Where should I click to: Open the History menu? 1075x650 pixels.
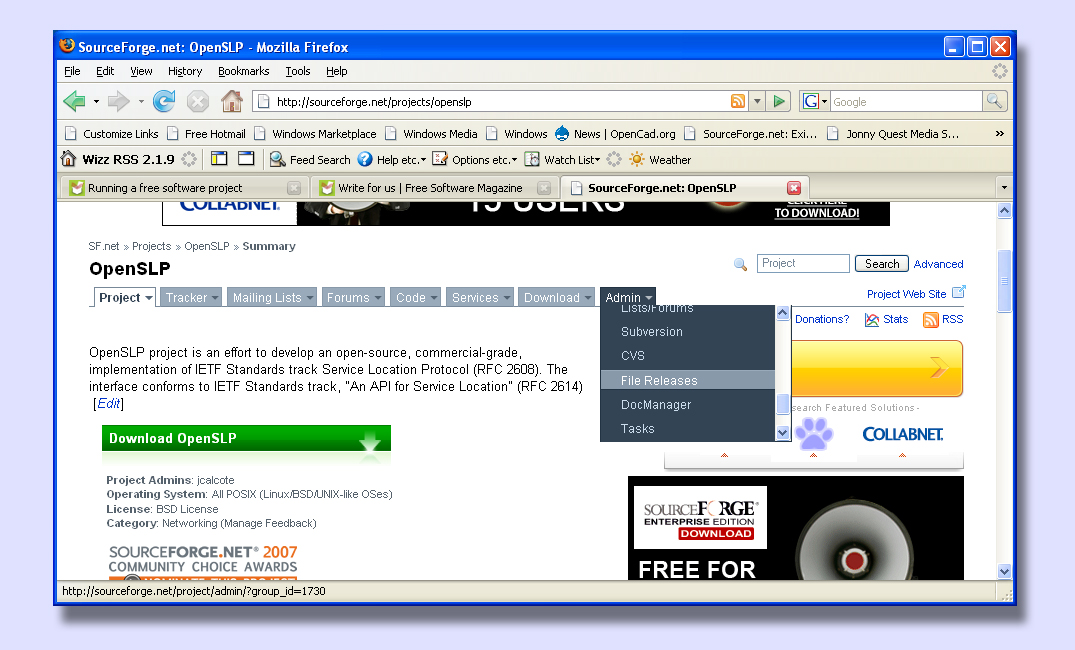(x=185, y=71)
